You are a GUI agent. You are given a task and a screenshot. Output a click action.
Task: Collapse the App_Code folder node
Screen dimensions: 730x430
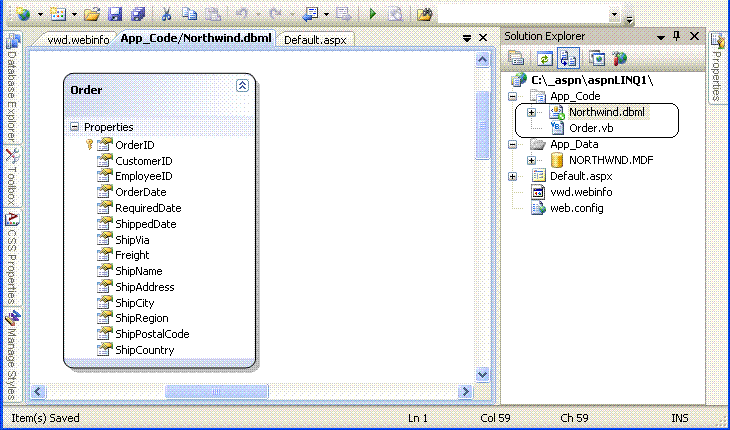tap(513, 97)
